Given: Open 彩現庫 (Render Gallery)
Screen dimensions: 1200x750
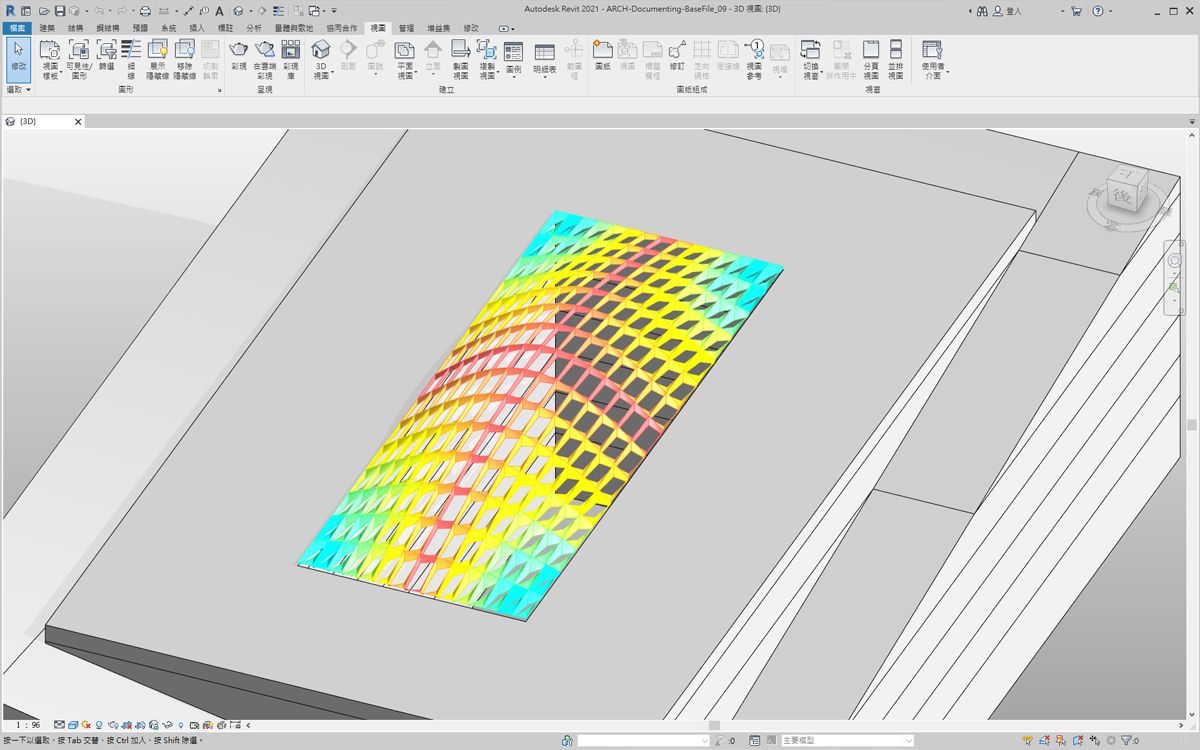Looking at the screenshot, I should coord(290,60).
